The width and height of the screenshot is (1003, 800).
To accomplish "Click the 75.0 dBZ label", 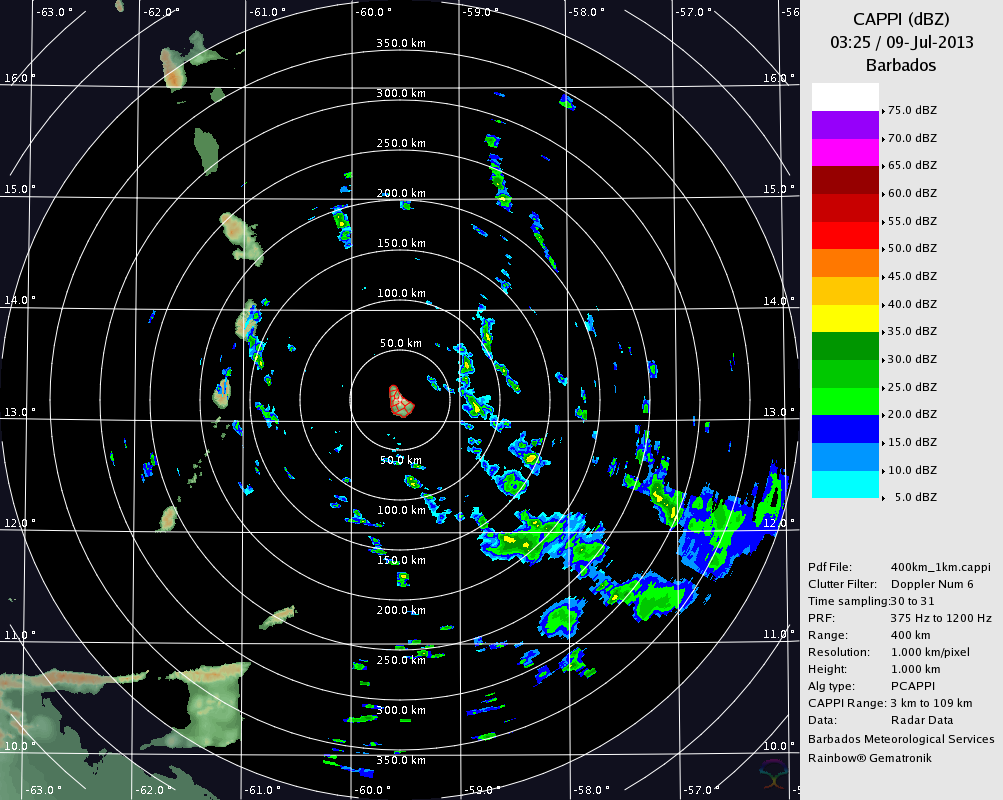I will pos(912,110).
